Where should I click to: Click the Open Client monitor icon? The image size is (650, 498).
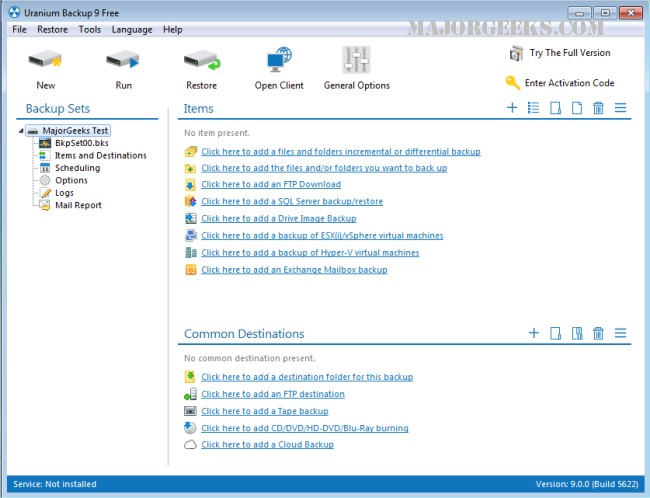coord(279,60)
